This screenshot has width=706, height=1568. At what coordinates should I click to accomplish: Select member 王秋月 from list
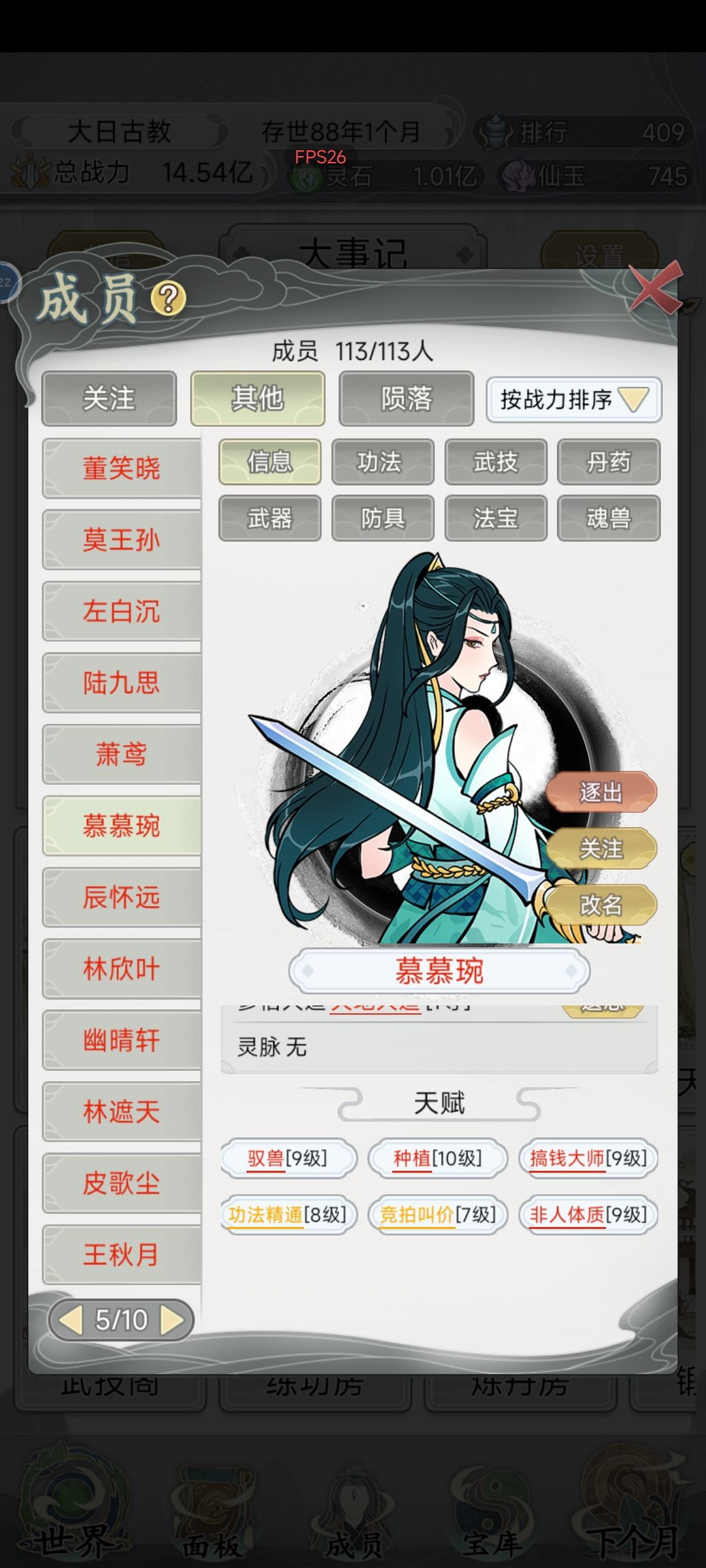point(122,1254)
